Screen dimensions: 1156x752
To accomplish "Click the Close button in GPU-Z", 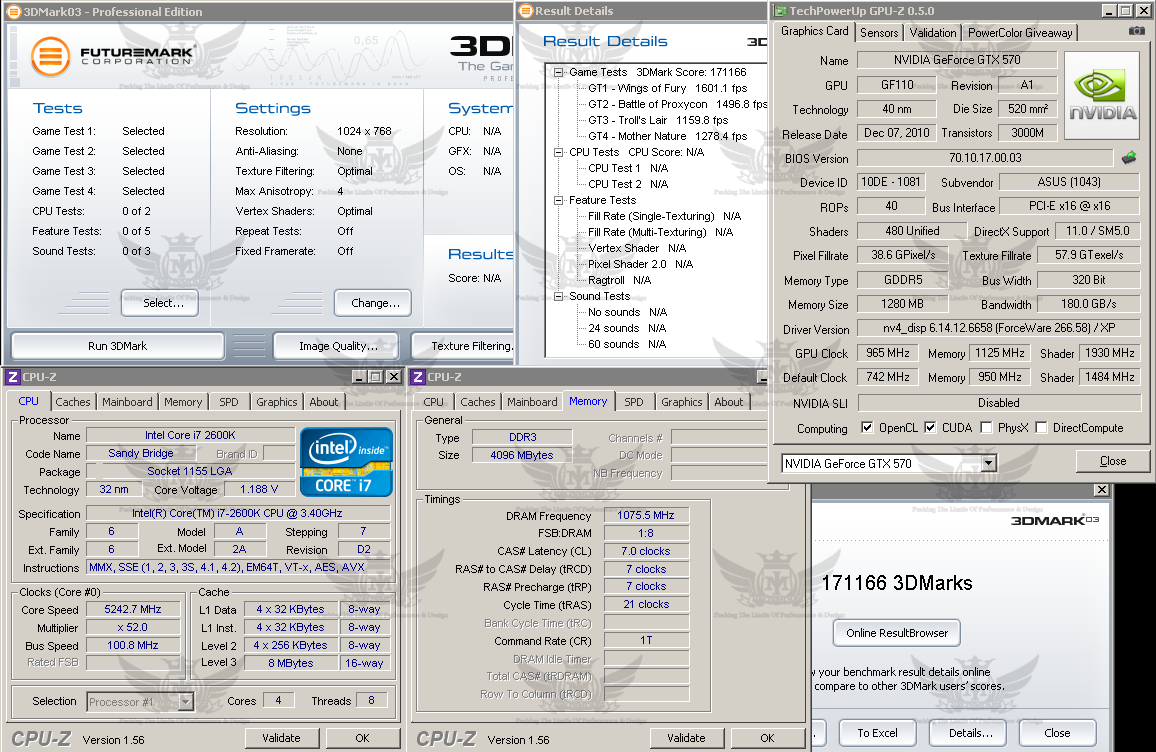I will coord(1113,461).
